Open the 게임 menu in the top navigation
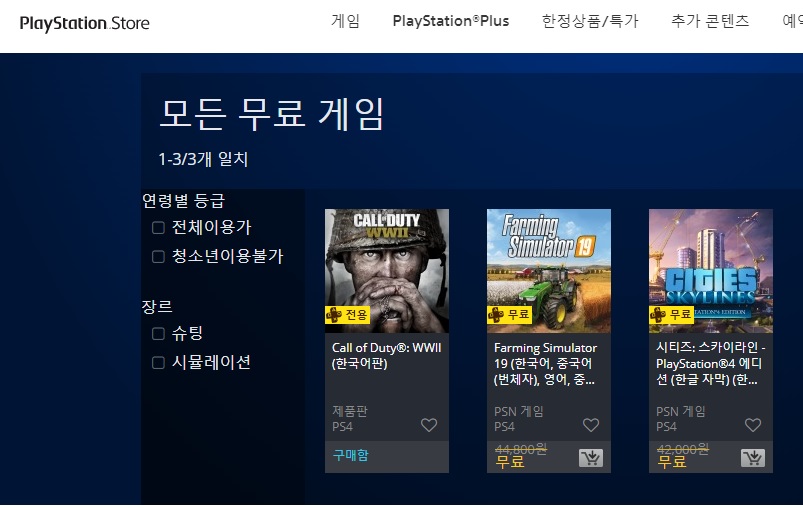Image resolution: width=803 pixels, height=508 pixels. [x=346, y=21]
